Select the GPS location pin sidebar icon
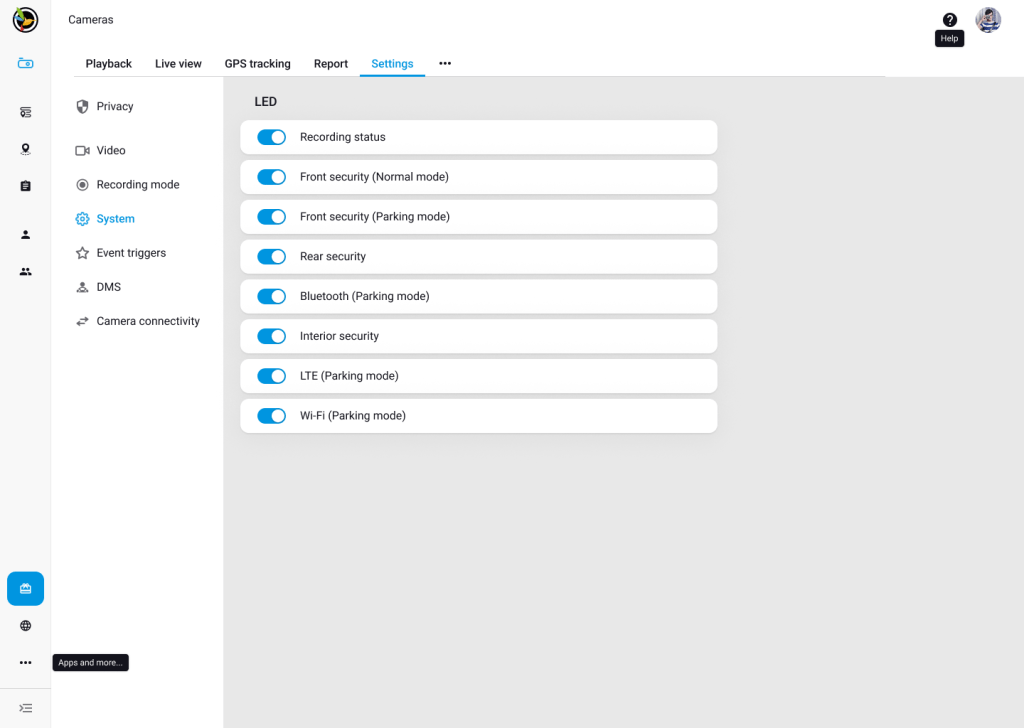 point(25,148)
